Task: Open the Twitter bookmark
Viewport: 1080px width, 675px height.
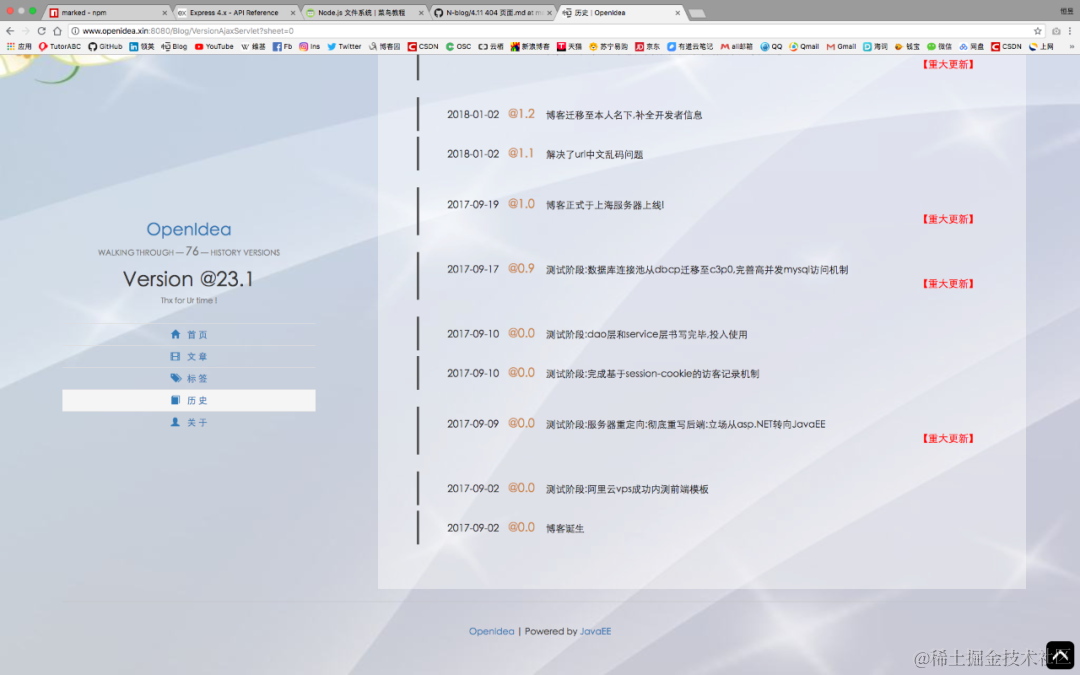Action: (x=344, y=47)
